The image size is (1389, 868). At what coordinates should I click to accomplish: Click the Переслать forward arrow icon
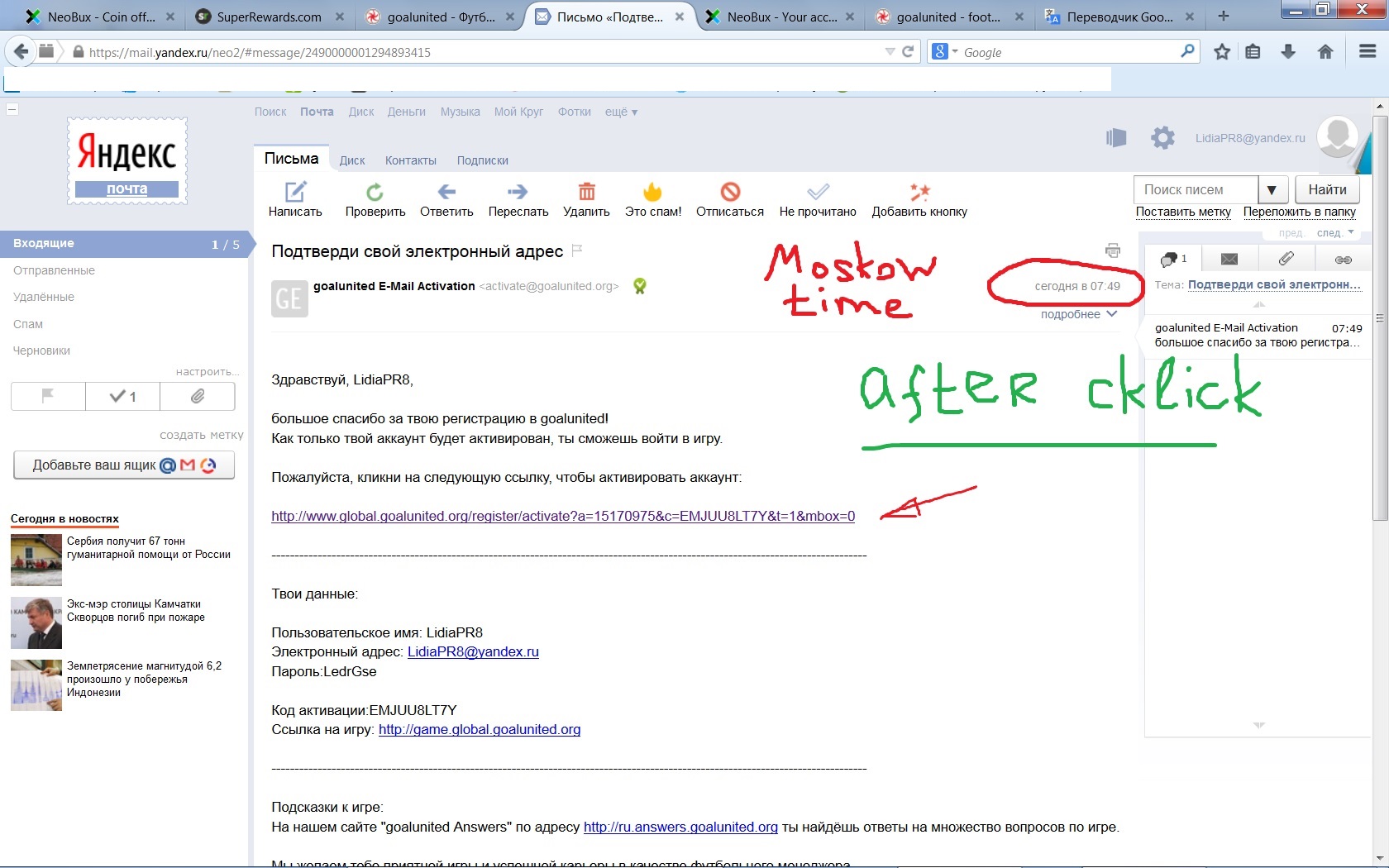[x=518, y=192]
